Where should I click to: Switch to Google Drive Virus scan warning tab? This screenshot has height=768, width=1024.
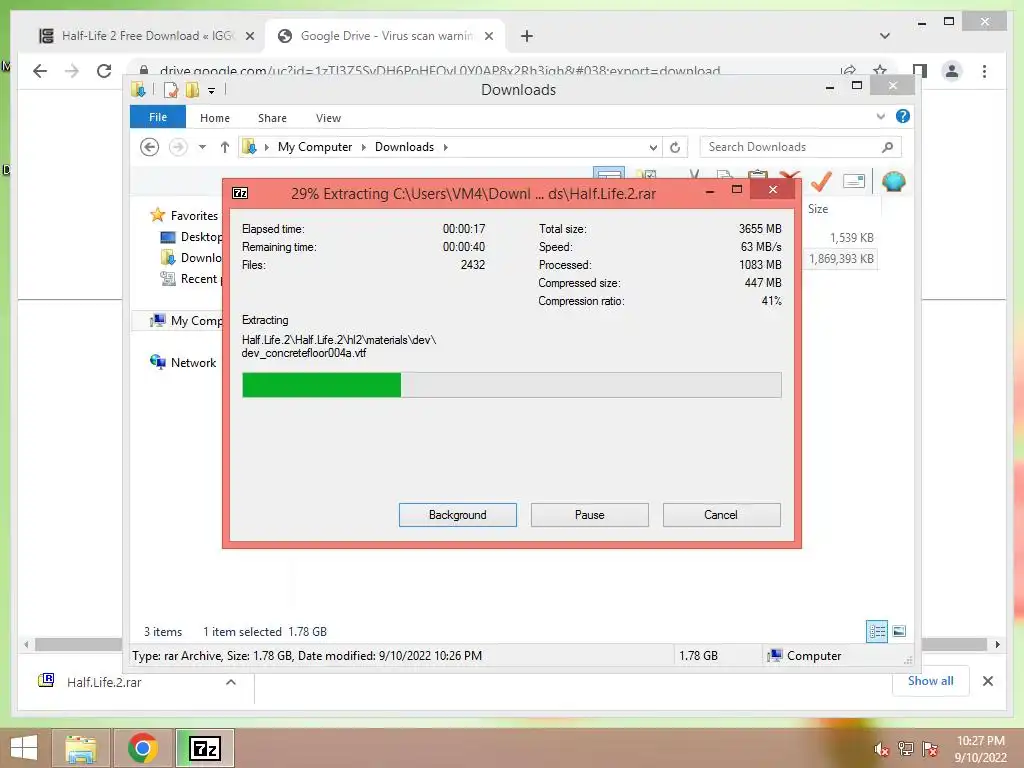pos(385,36)
